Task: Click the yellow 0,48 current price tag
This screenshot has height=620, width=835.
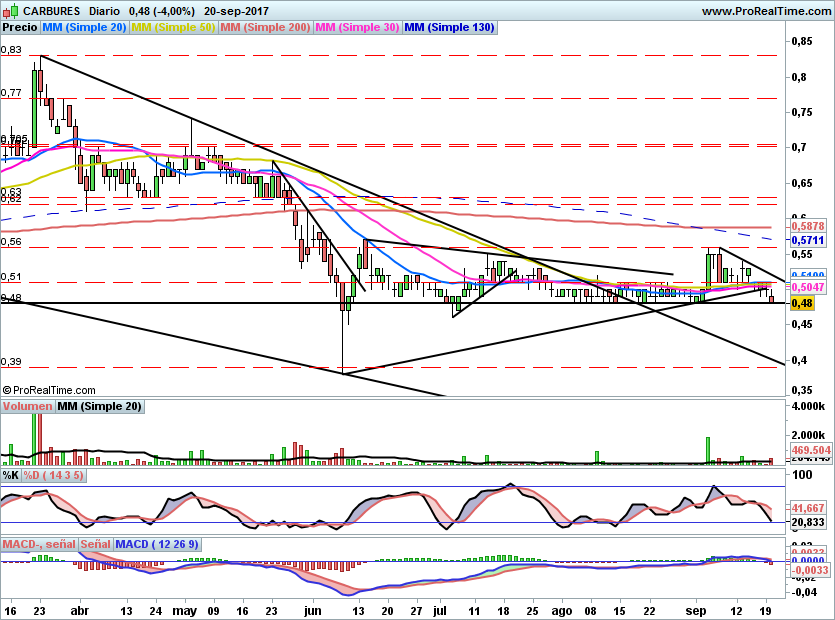Action: point(800,303)
